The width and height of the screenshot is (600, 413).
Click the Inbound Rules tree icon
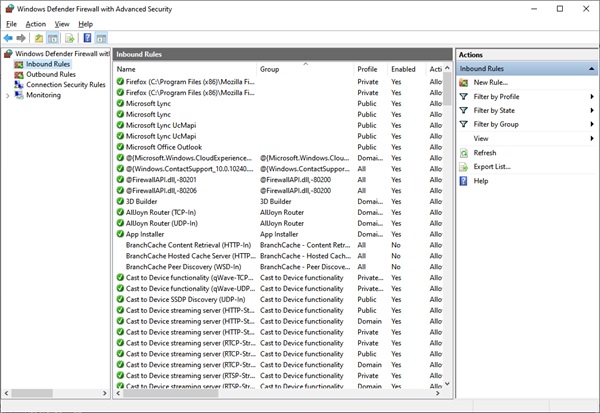point(19,64)
